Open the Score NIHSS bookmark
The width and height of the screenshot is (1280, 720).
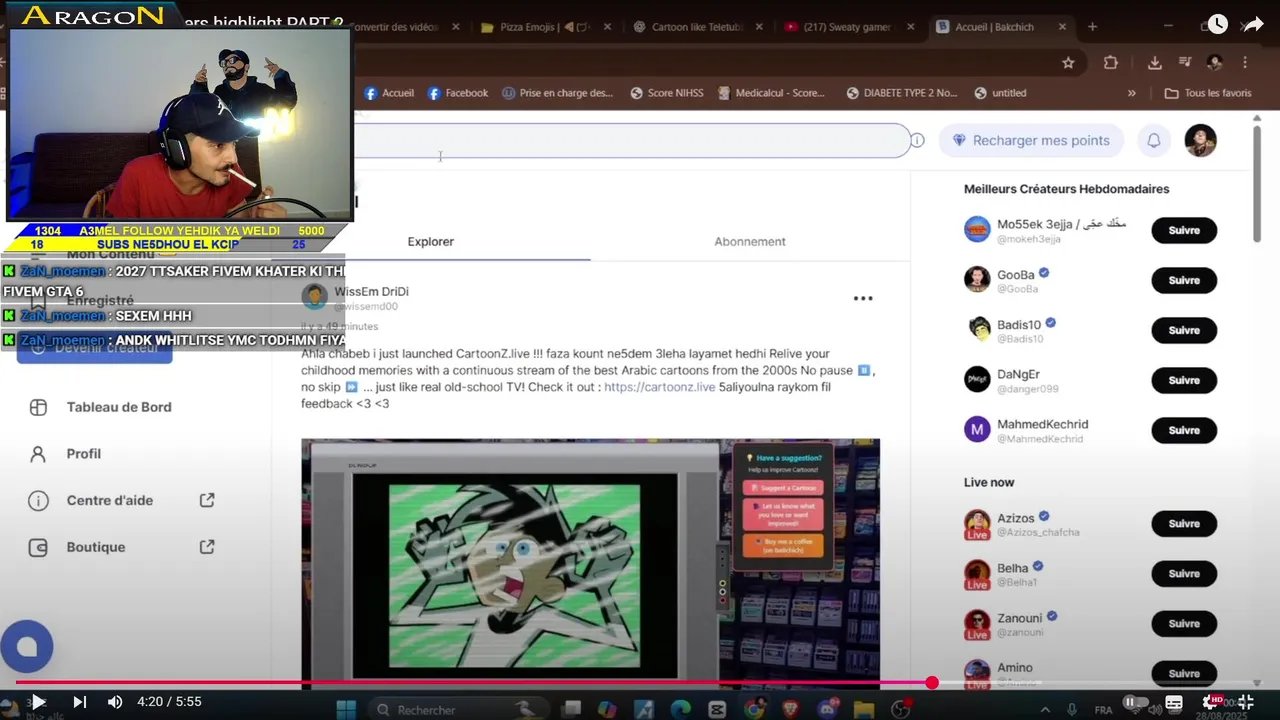pos(667,93)
